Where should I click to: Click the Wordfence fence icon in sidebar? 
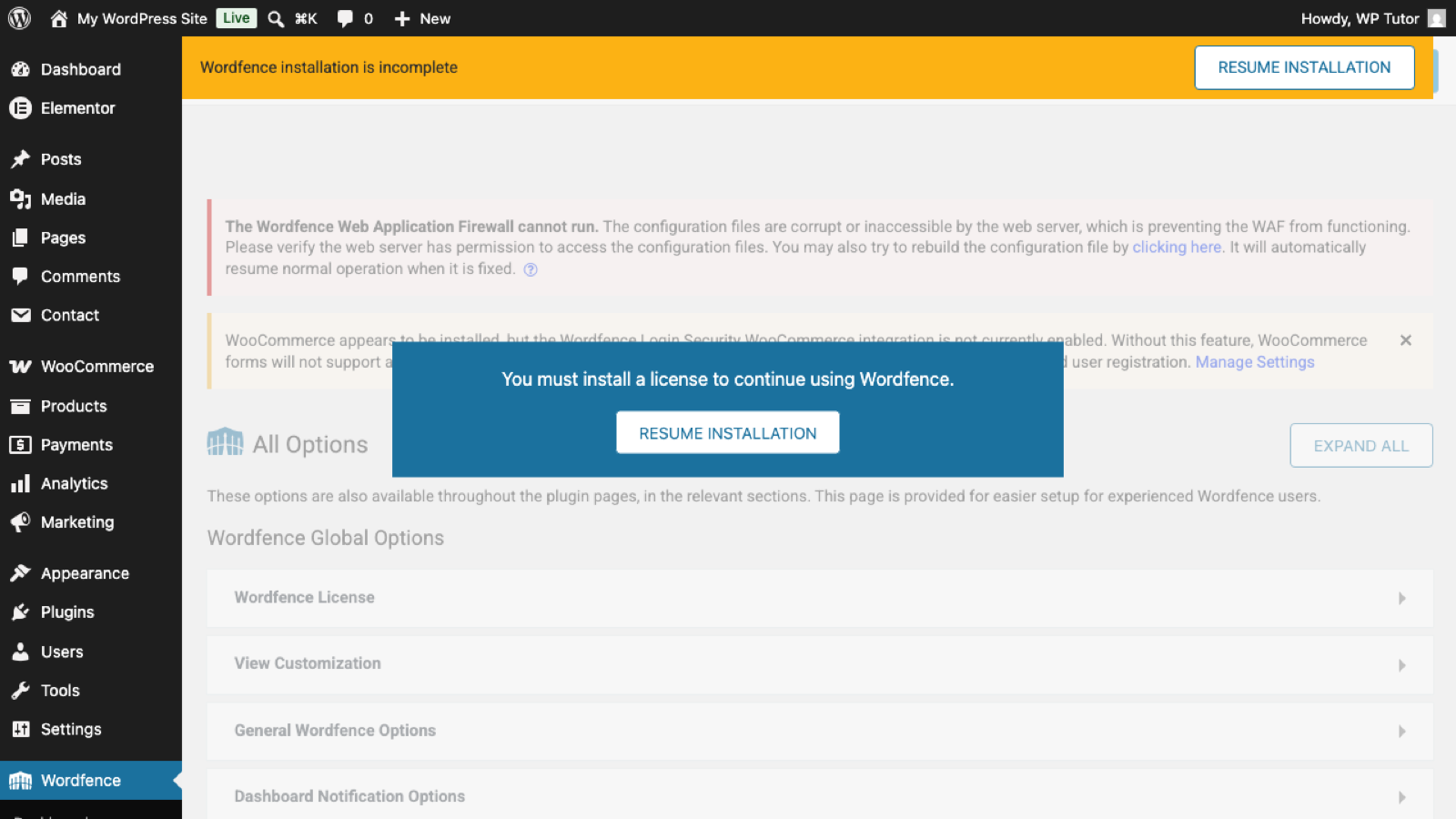pyautogui.click(x=20, y=781)
